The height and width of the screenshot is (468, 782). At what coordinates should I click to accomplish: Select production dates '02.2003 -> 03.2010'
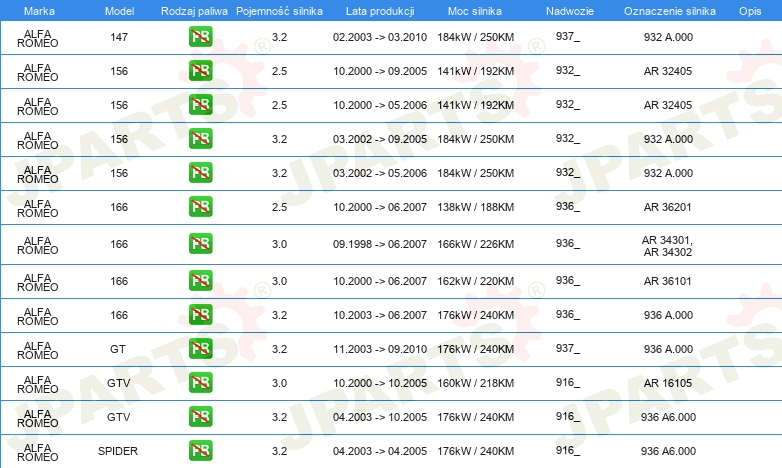click(380, 37)
